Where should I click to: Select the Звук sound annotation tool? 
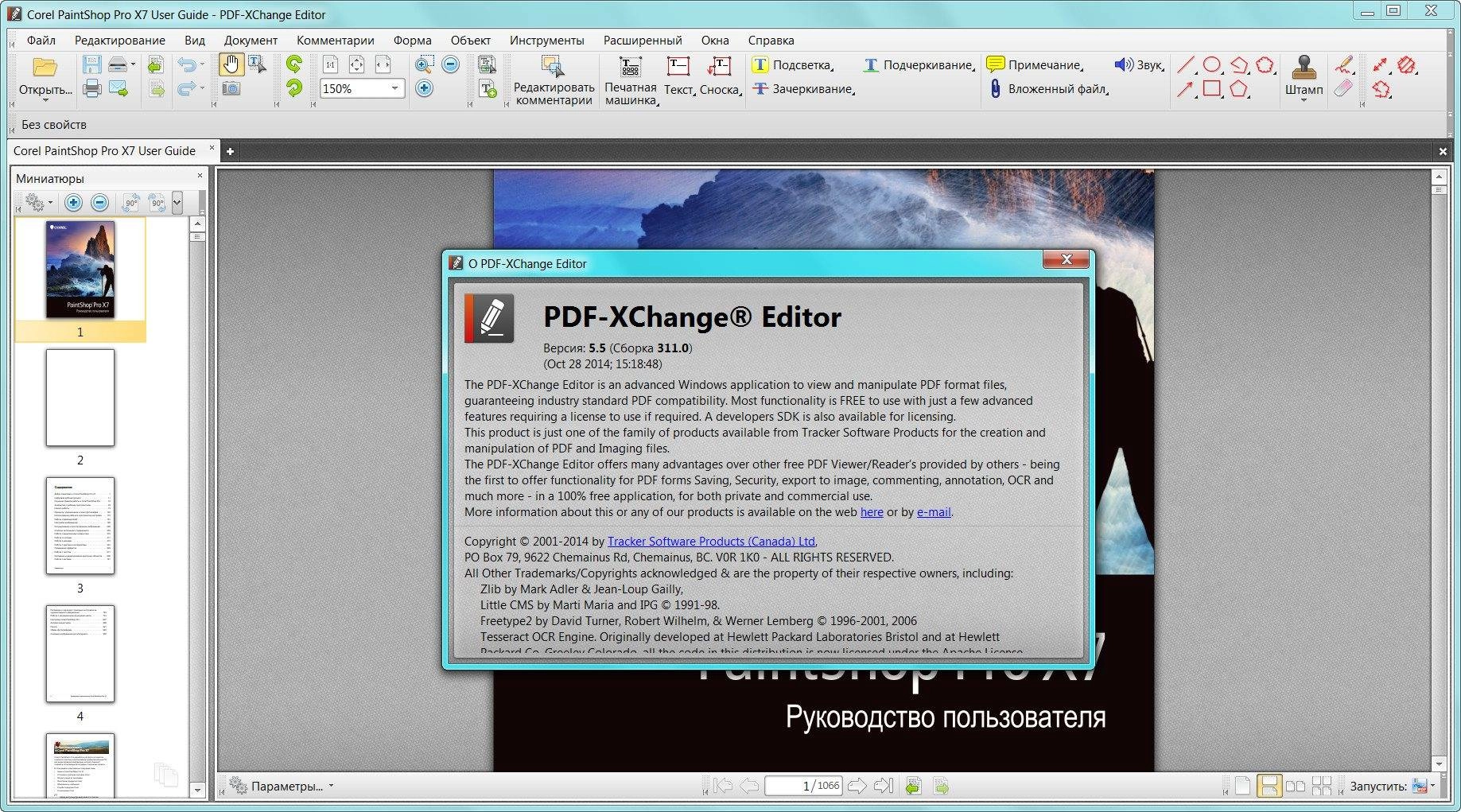tap(1139, 64)
